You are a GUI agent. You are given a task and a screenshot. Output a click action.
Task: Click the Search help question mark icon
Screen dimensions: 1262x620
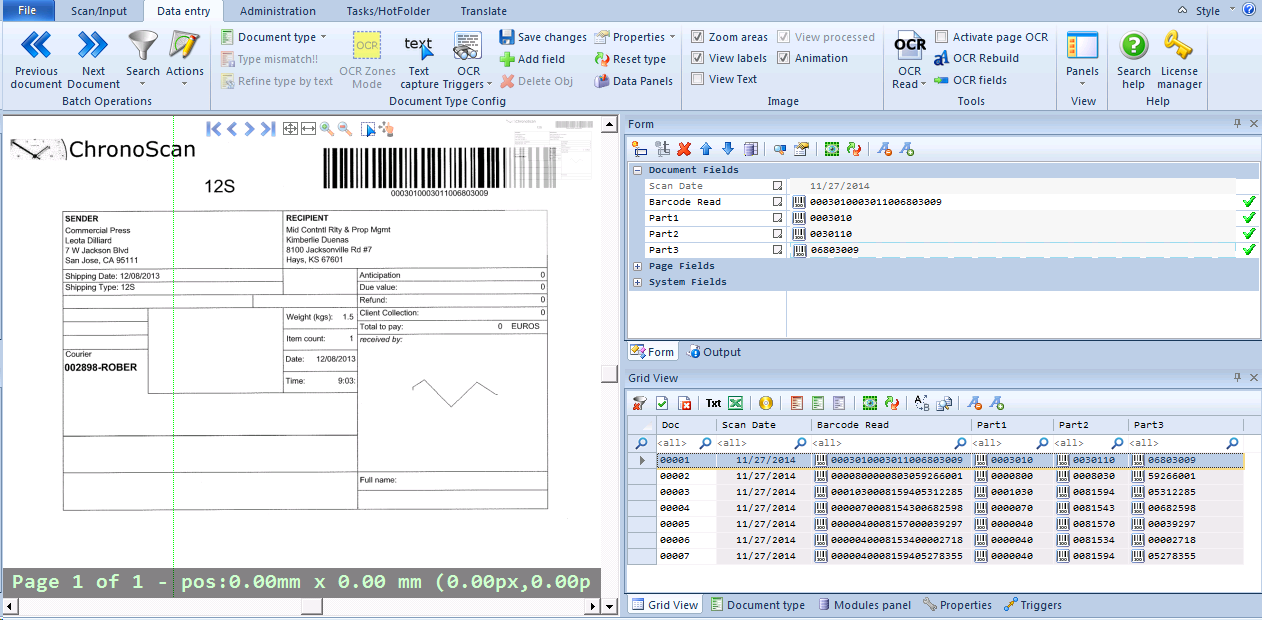pyautogui.click(x=1134, y=47)
